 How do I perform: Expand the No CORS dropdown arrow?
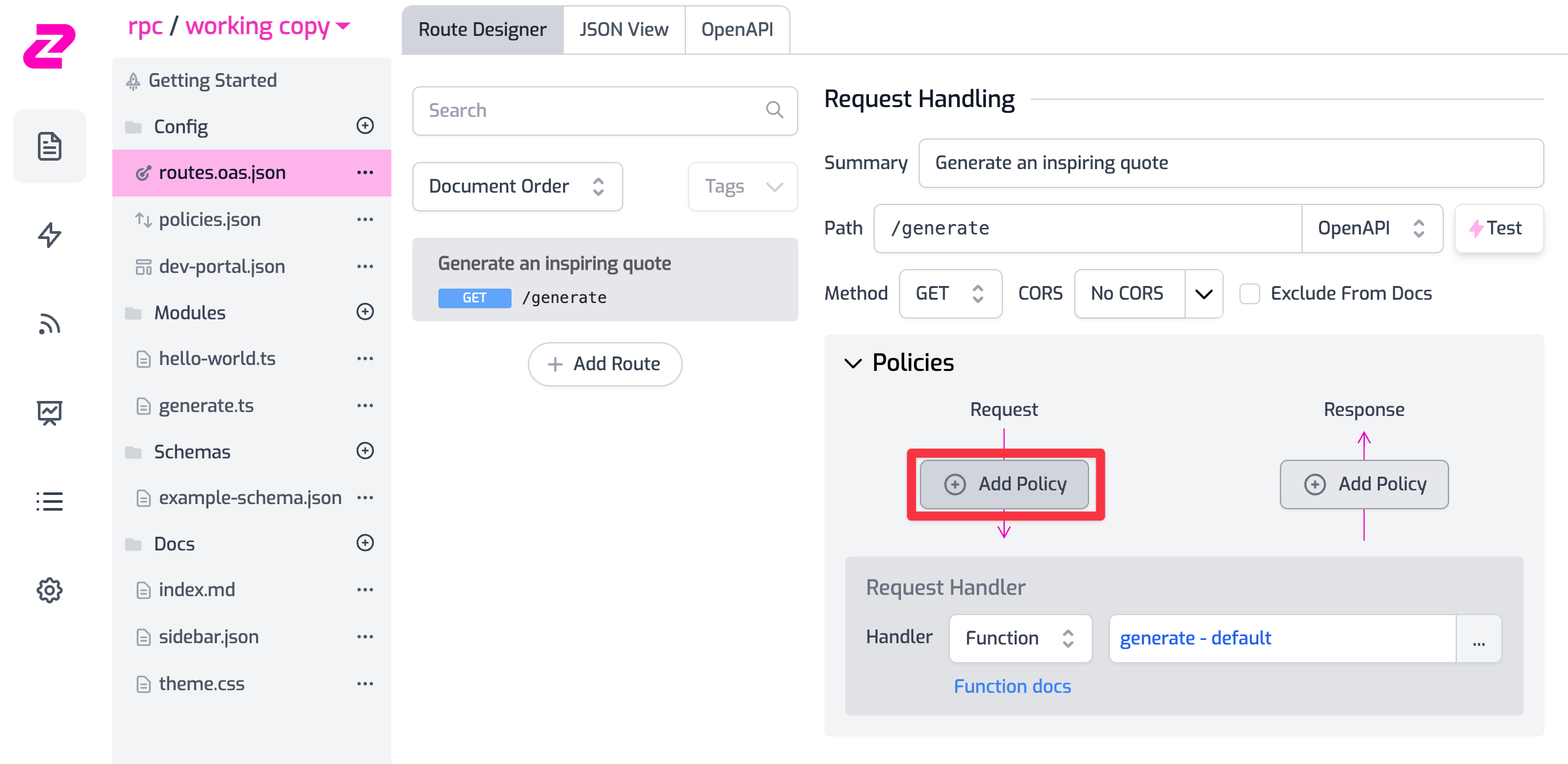click(1203, 294)
